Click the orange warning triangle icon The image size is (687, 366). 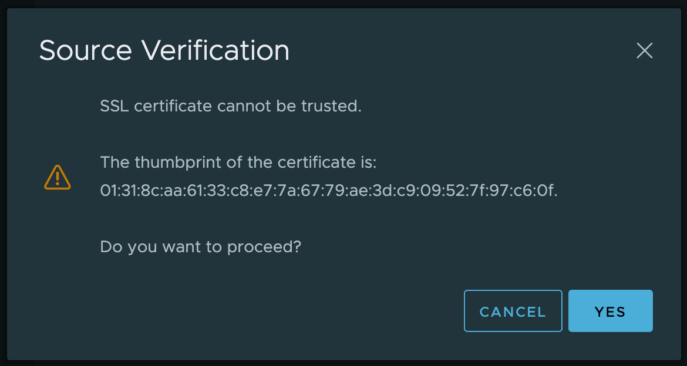[x=57, y=177]
